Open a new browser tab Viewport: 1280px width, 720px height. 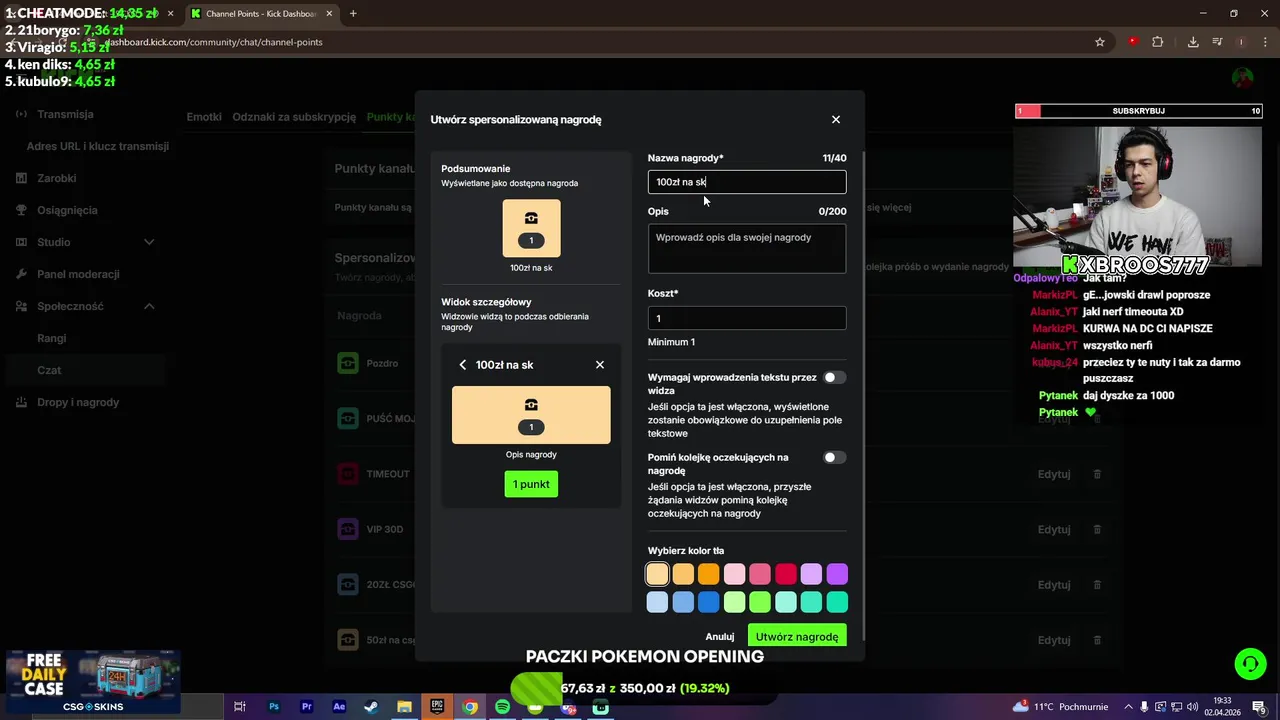tap(353, 14)
